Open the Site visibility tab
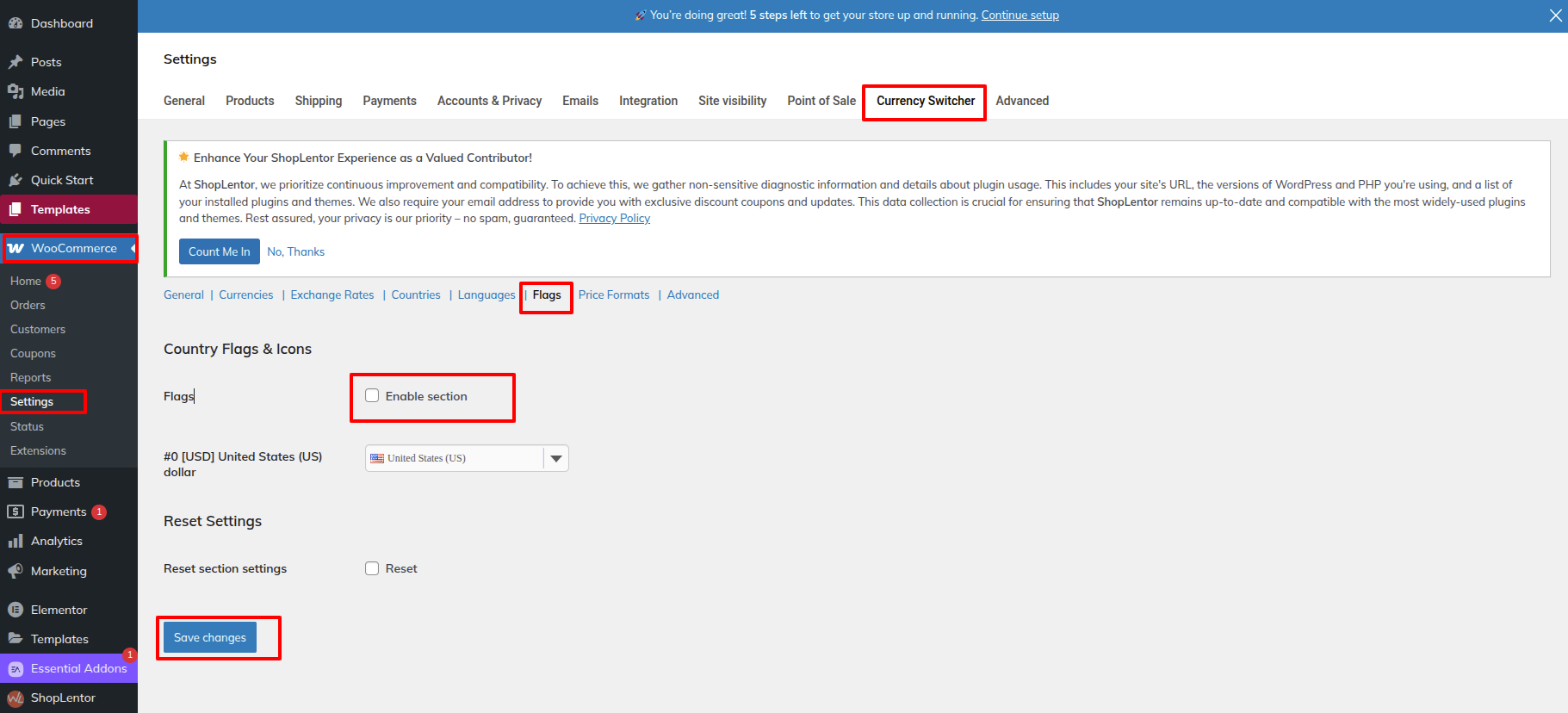Screen dimensions: 1568x713 [732, 101]
